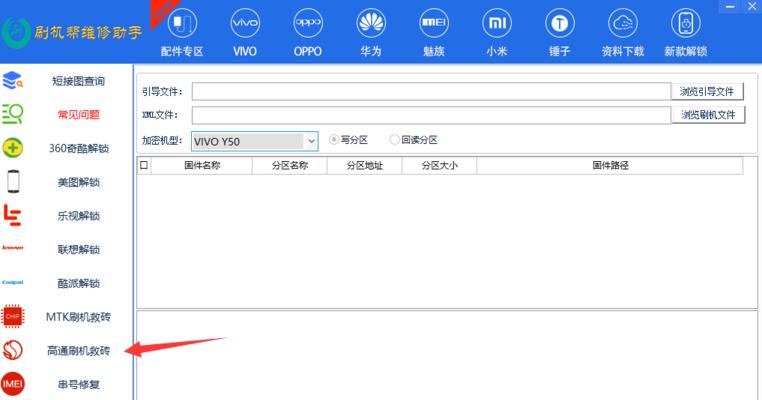Open 美图解锁 sidebar item
The image size is (762, 400).
point(79,182)
